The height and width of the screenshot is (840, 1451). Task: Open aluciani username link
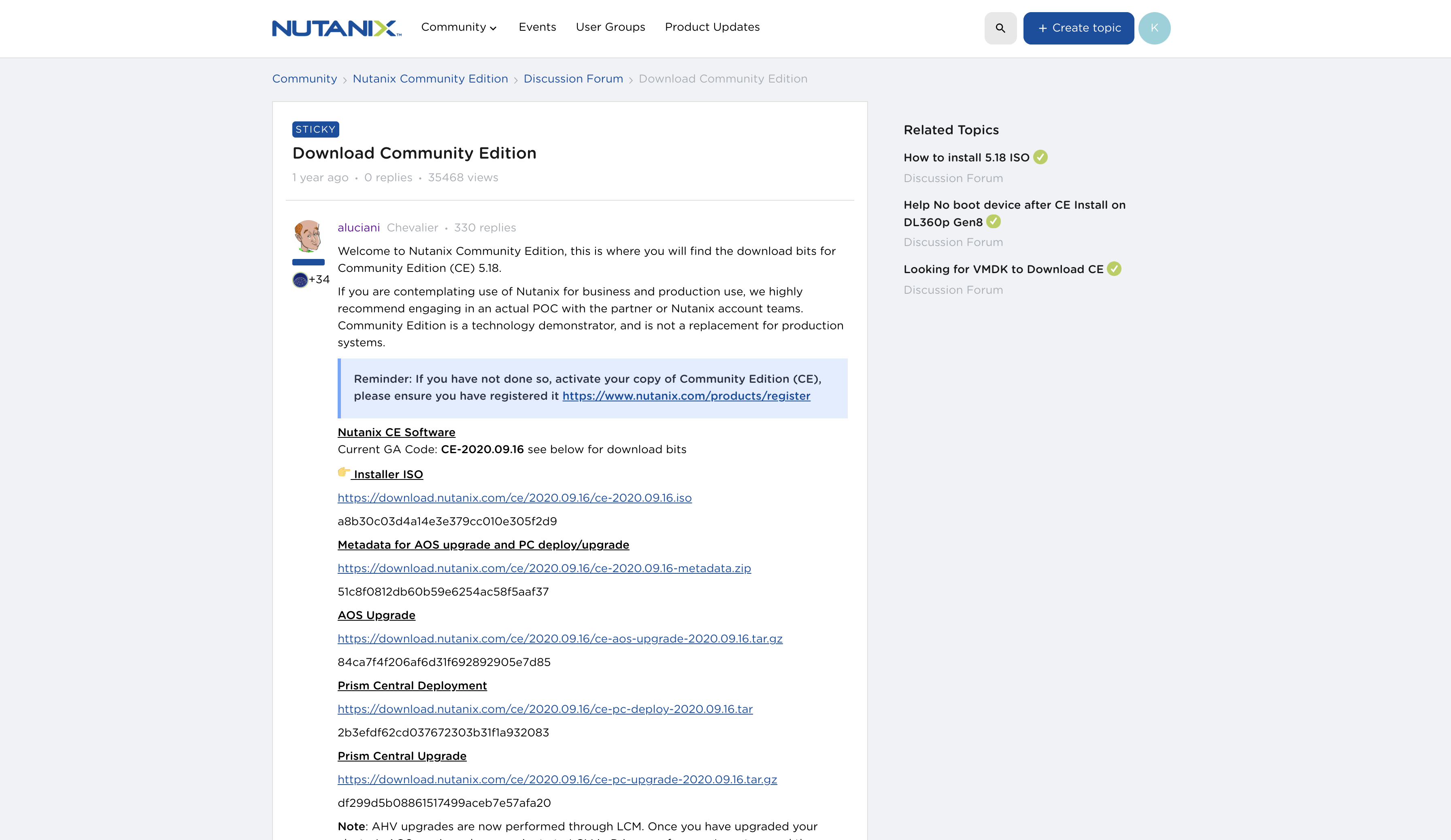tap(358, 228)
